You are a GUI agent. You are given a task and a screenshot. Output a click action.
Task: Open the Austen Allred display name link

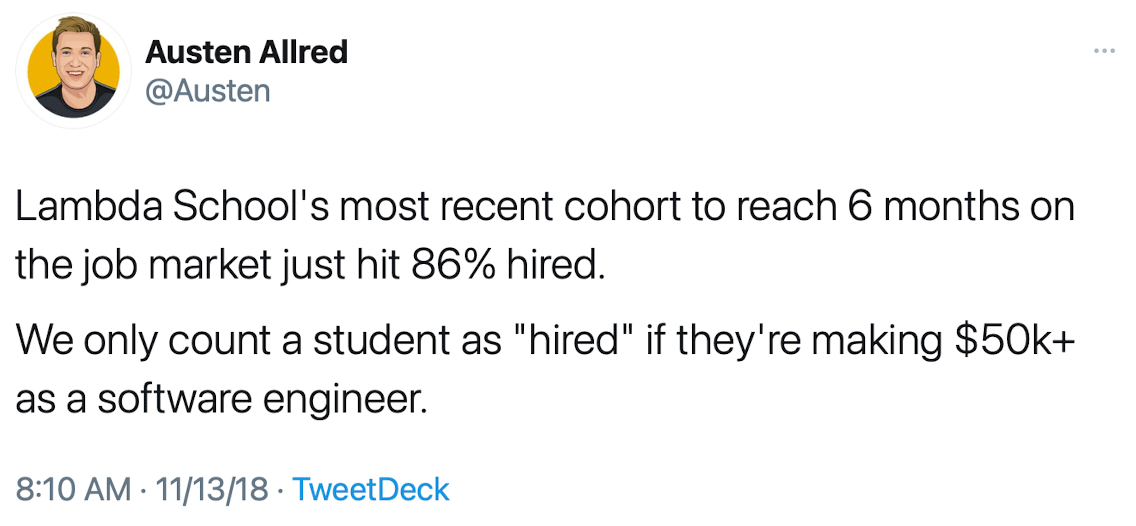tap(246, 52)
